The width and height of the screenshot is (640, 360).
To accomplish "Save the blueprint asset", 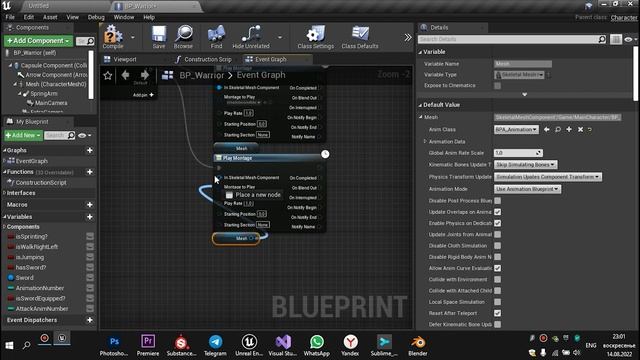I will (159, 37).
